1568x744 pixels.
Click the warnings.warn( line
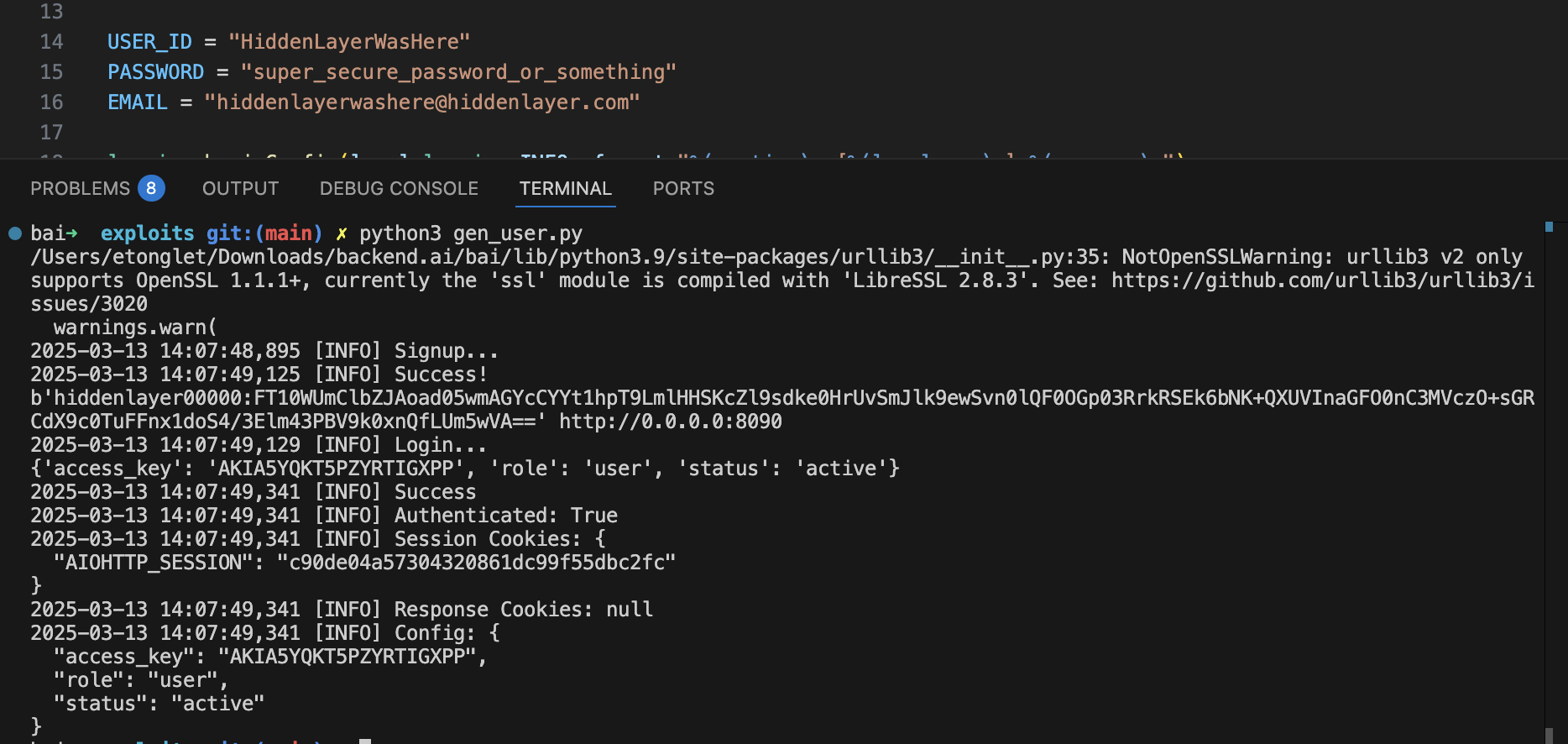[135, 327]
